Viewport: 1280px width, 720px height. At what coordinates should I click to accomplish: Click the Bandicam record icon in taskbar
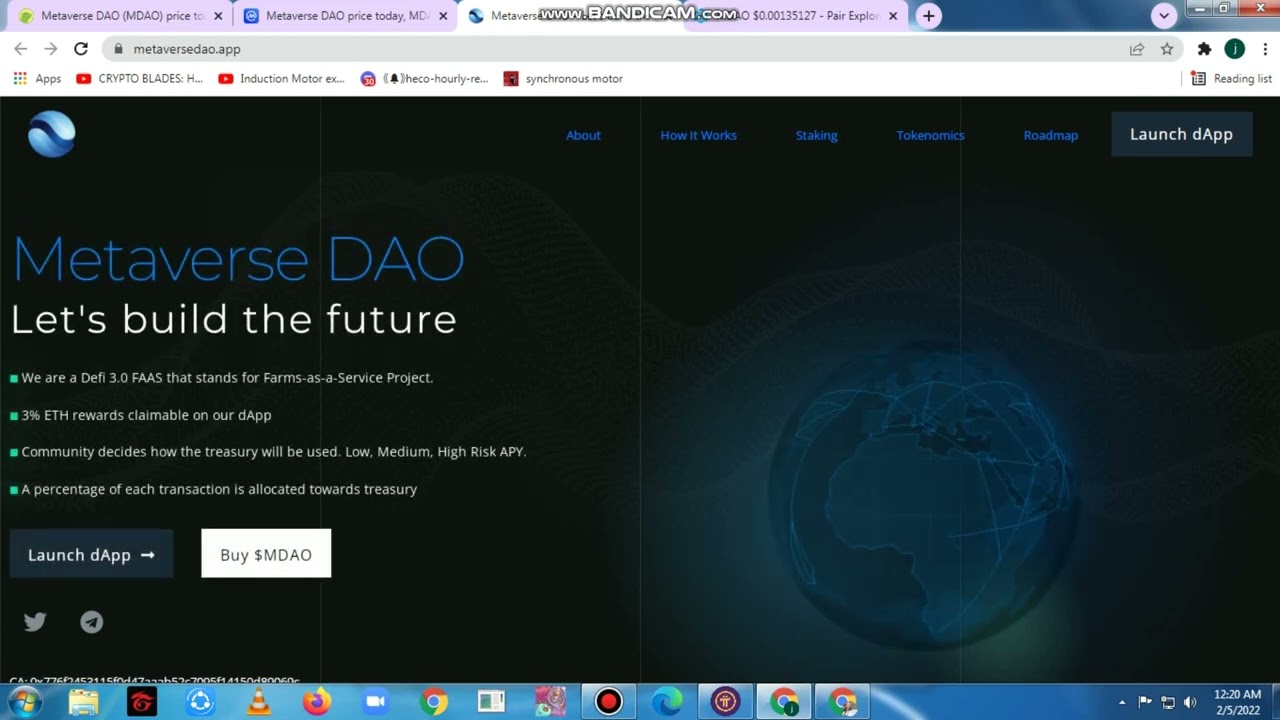(x=608, y=702)
